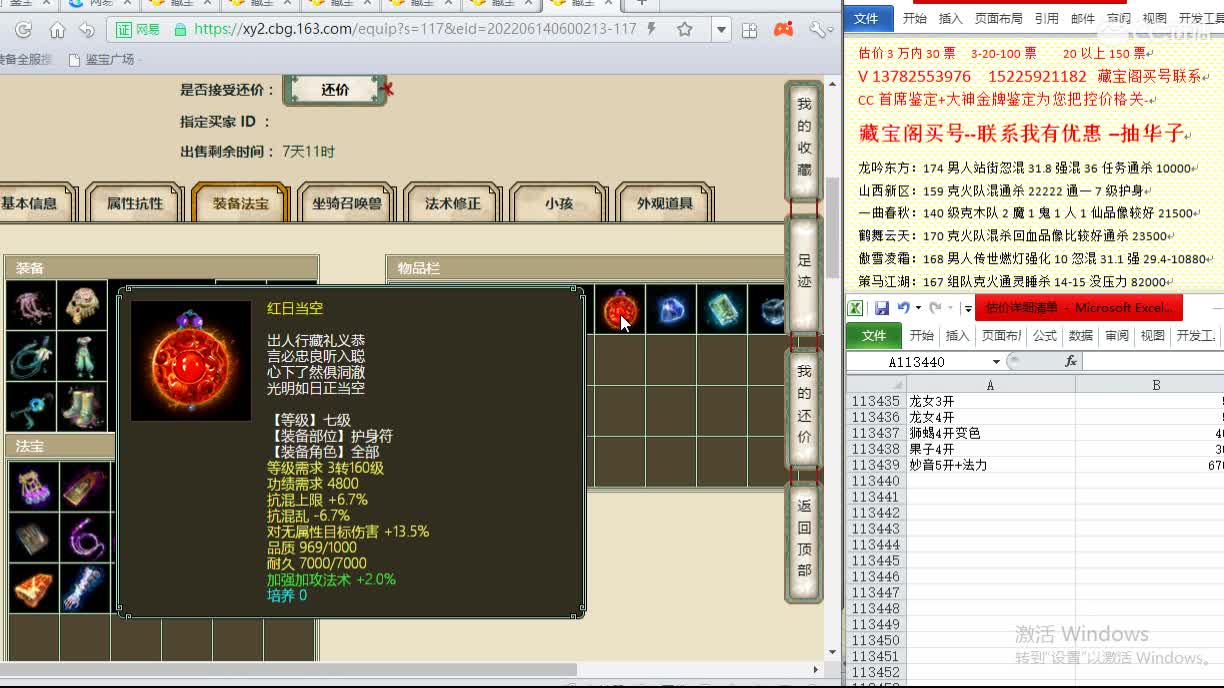The image size is (1224, 688).
Task: Click the green book inventory item
Action: (x=722, y=310)
